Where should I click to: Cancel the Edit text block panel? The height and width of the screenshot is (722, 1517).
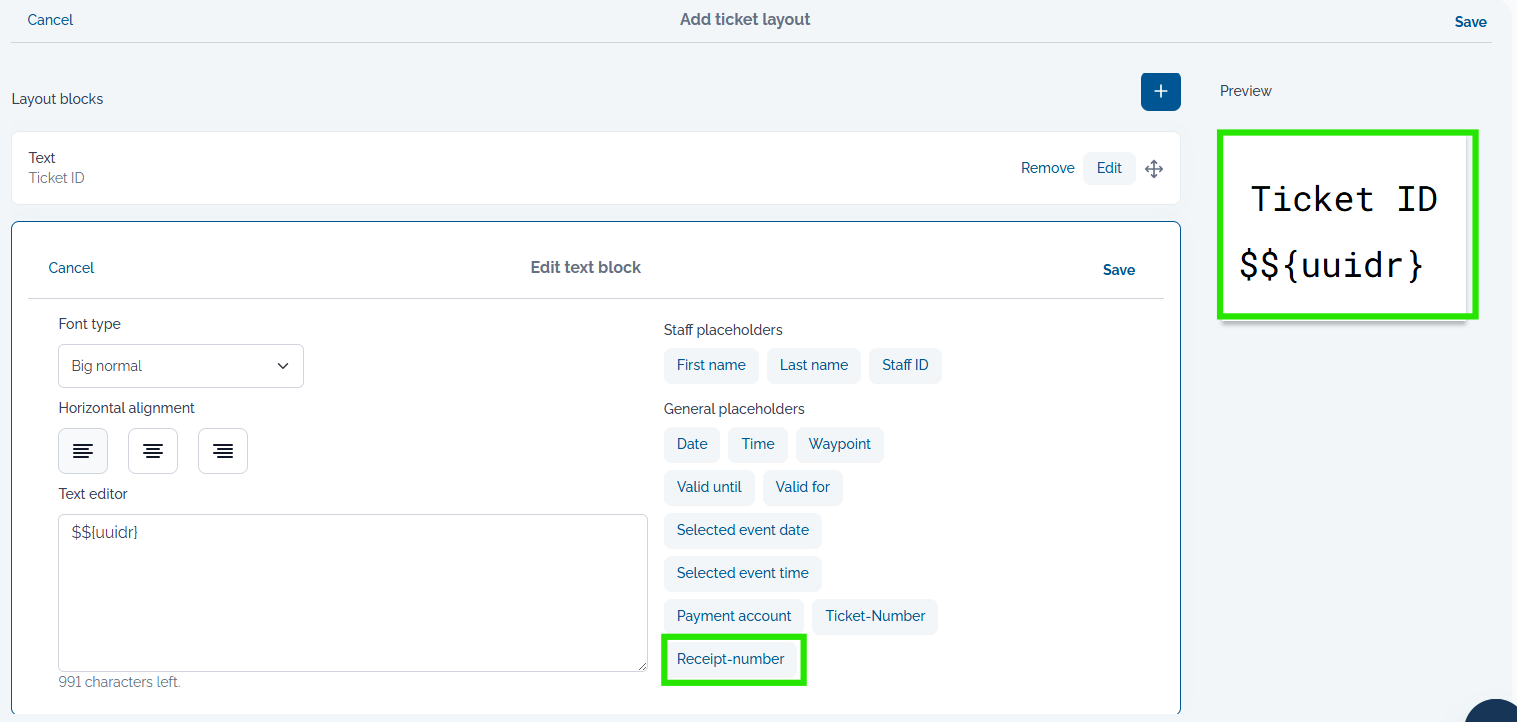(71, 268)
